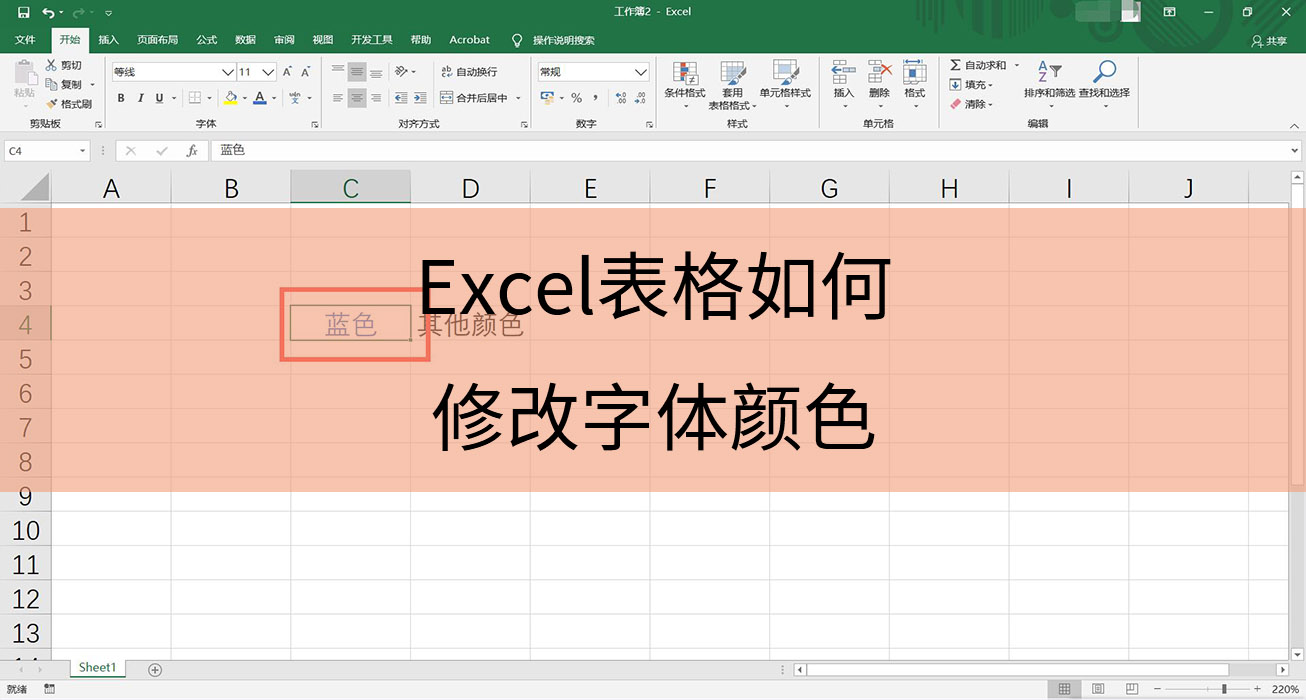Viewport: 1306px width, 700px height.
Task: Open the Format (格式) cells menu
Action: [x=914, y=84]
